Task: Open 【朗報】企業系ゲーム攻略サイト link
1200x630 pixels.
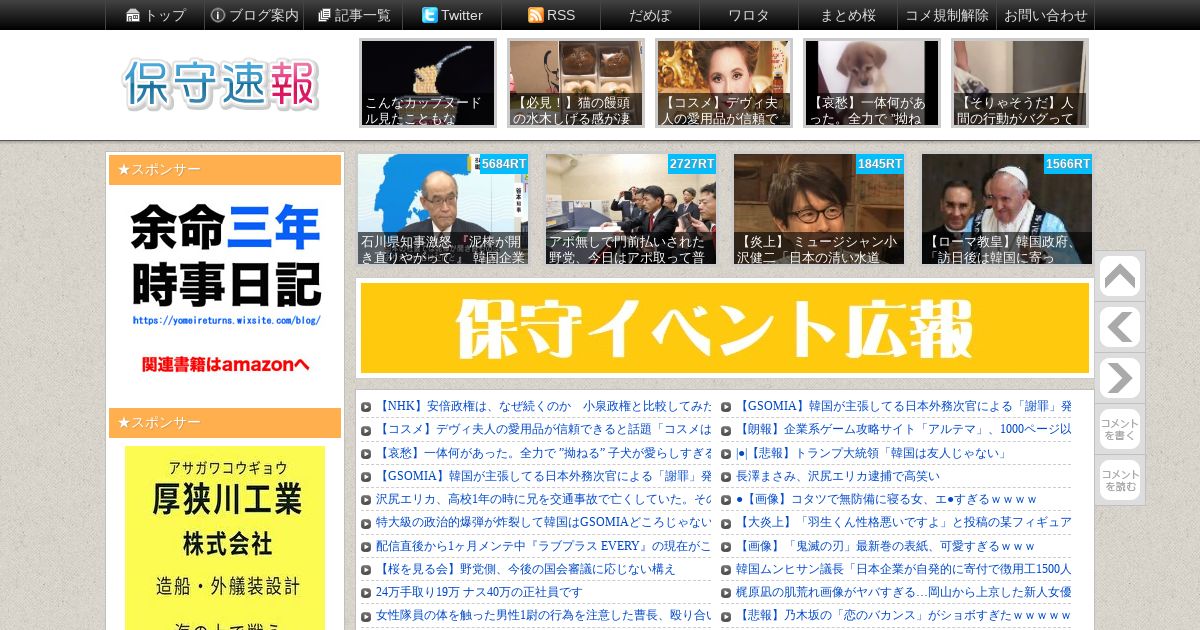Action: 903,430
